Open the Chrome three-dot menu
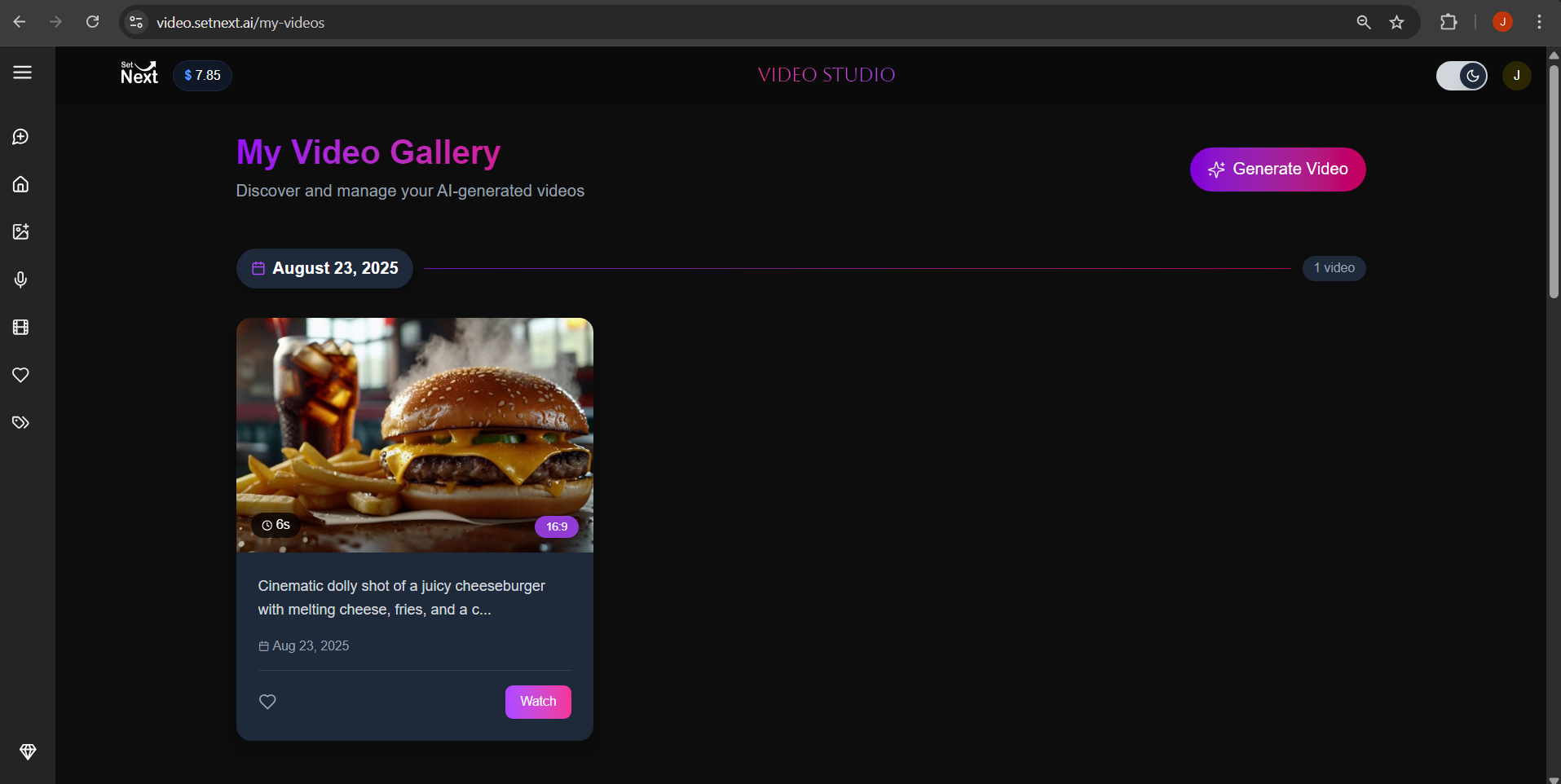1561x784 pixels. click(x=1539, y=22)
